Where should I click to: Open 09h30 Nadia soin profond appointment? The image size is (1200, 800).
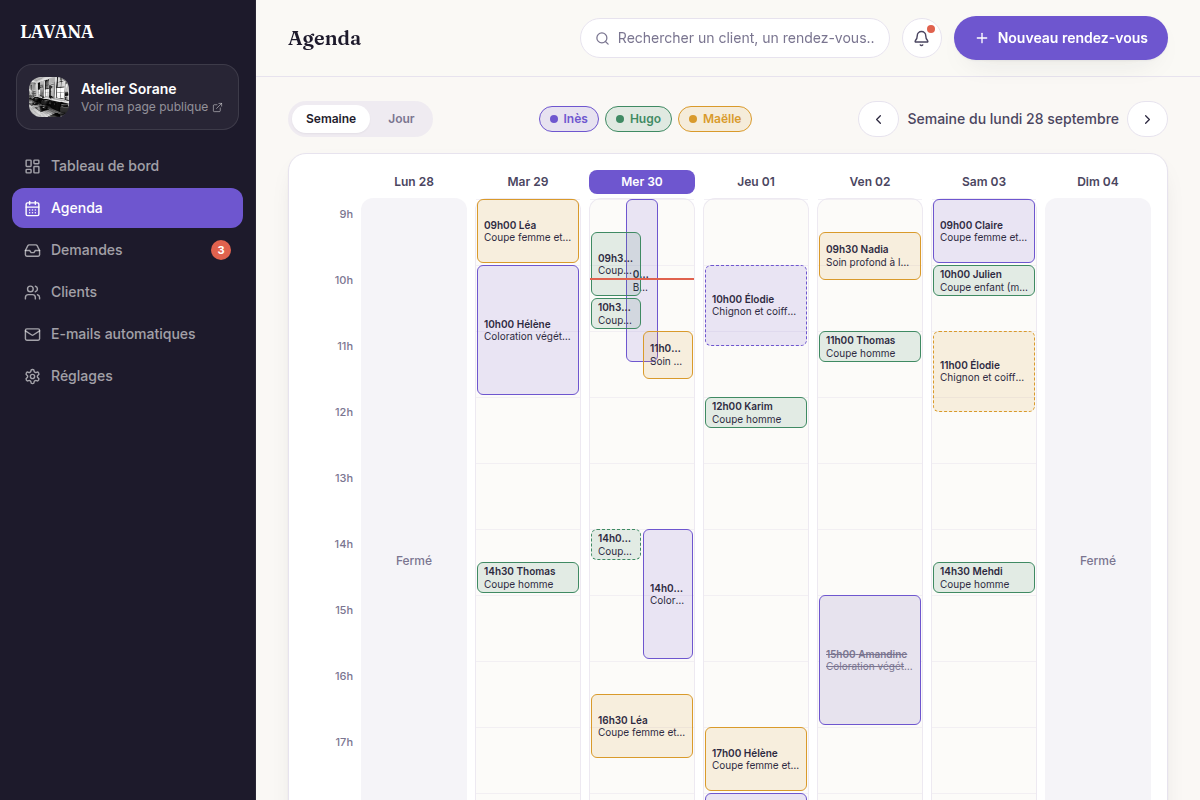point(870,256)
